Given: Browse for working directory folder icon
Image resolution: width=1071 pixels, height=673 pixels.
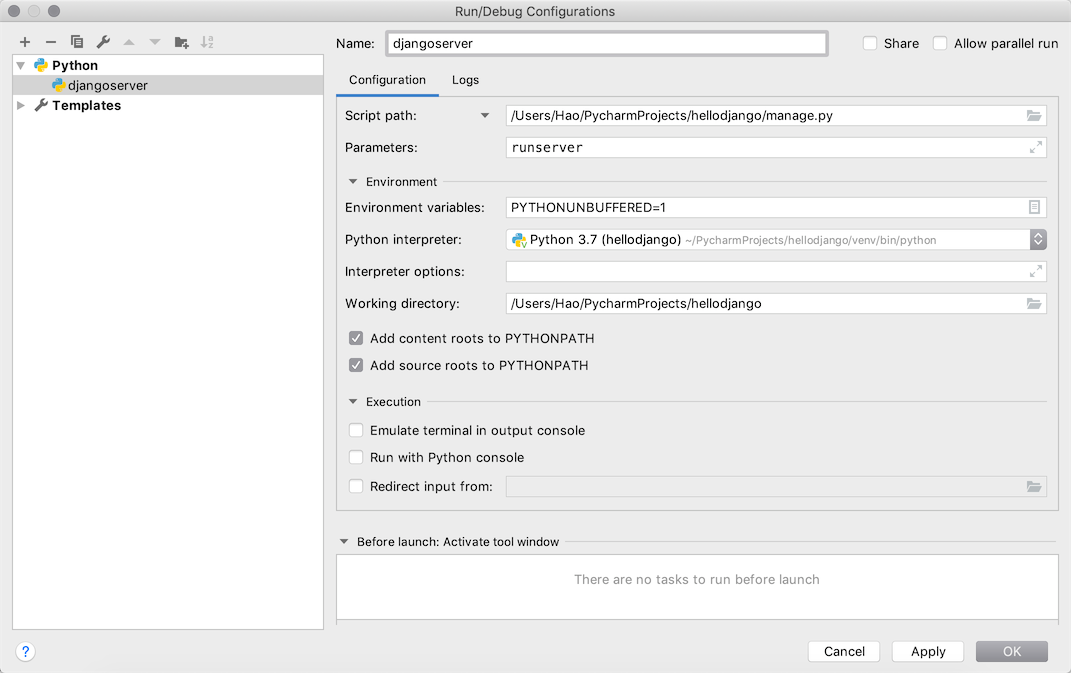Looking at the screenshot, I should tap(1034, 303).
